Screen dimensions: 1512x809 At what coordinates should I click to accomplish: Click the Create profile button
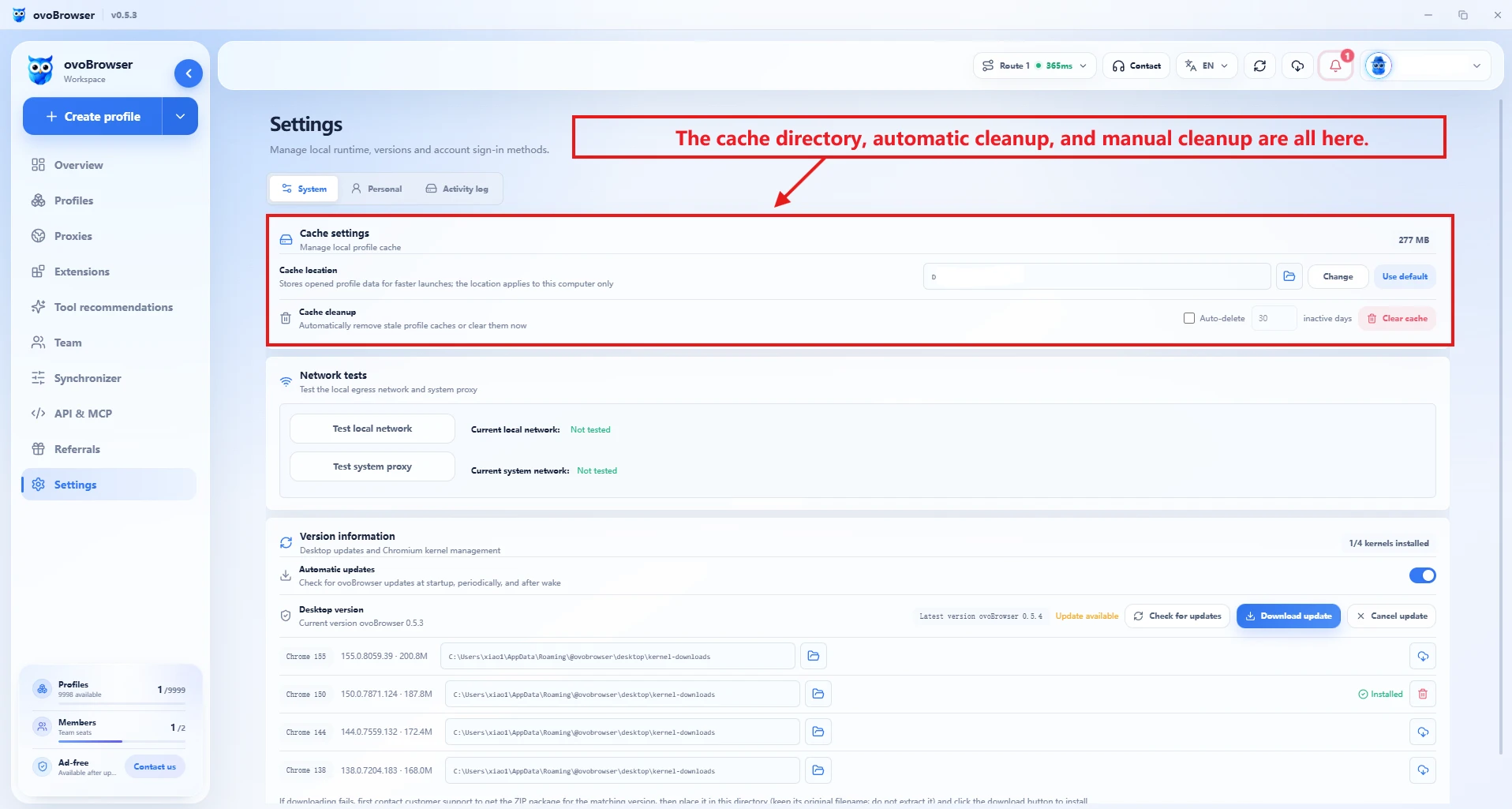coord(92,116)
